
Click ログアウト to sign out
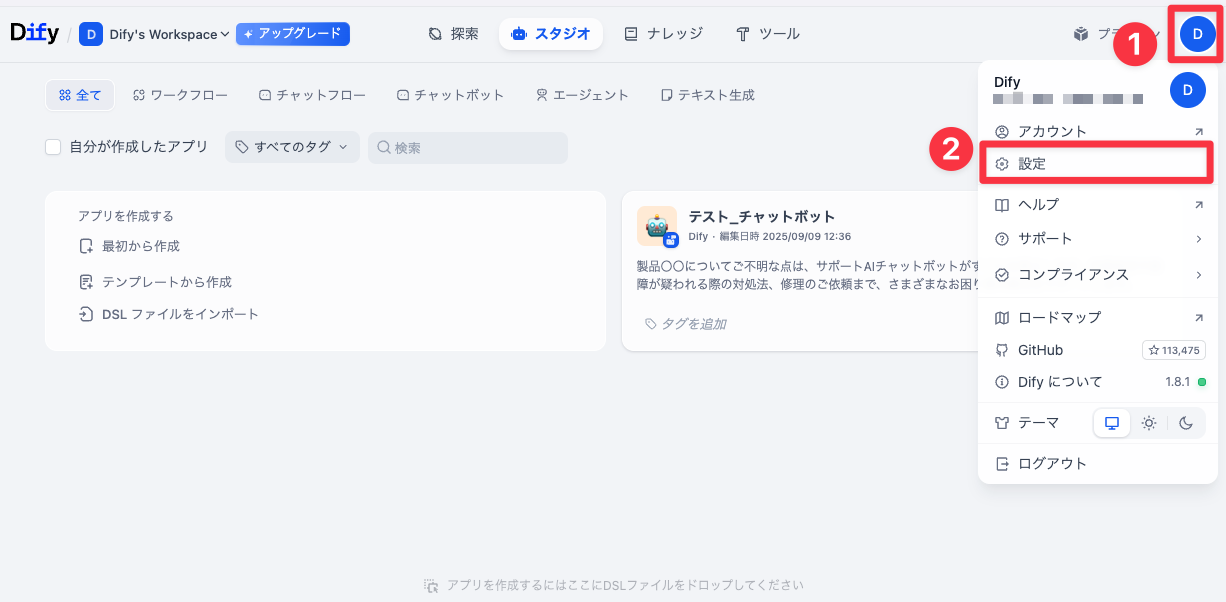pyautogui.click(x=1052, y=464)
